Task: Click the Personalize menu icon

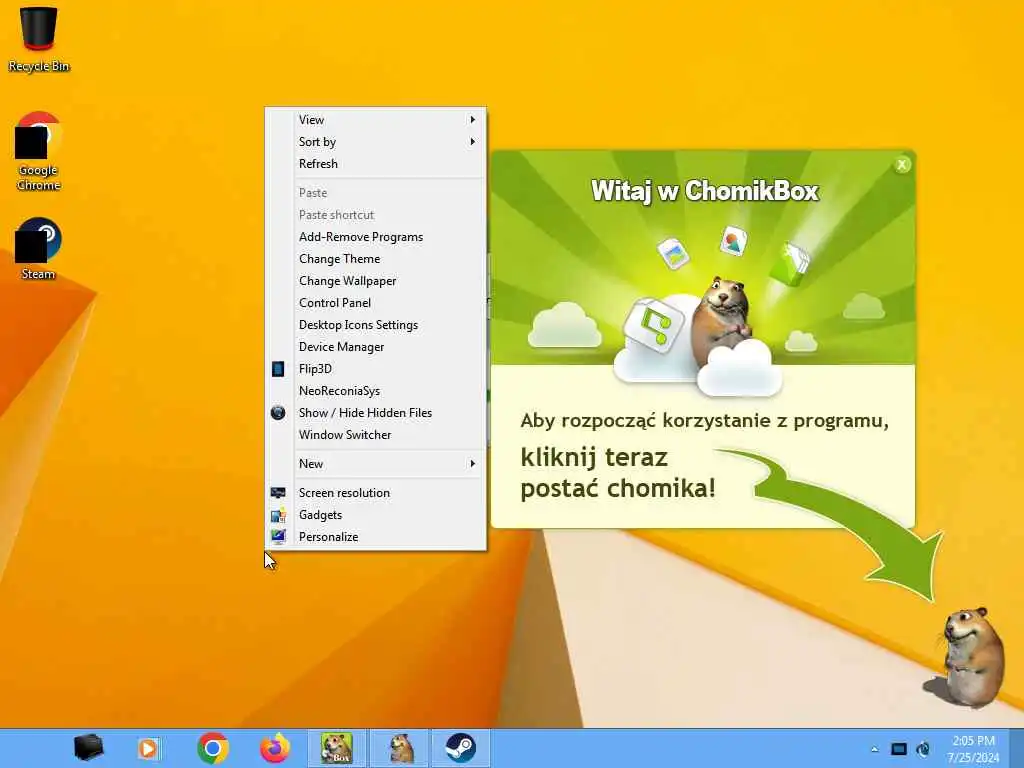Action: (x=278, y=537)
